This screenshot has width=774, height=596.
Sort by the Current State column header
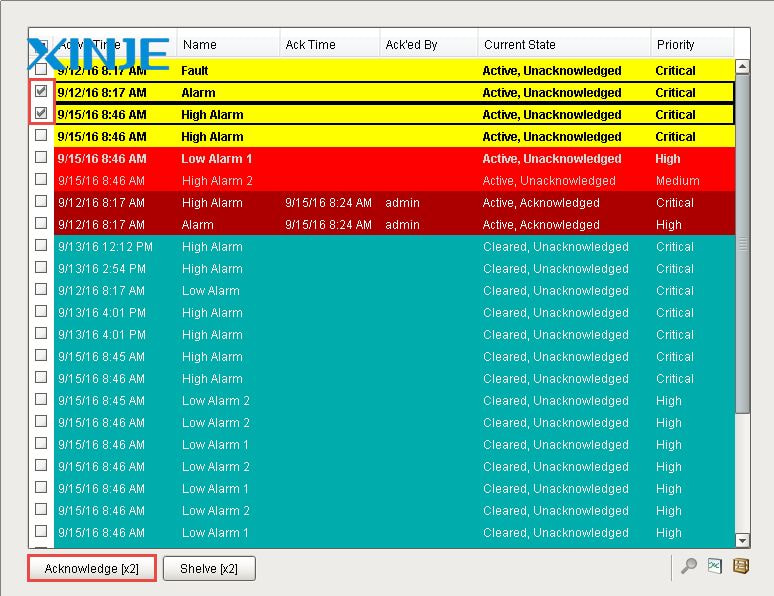[564, 44]
